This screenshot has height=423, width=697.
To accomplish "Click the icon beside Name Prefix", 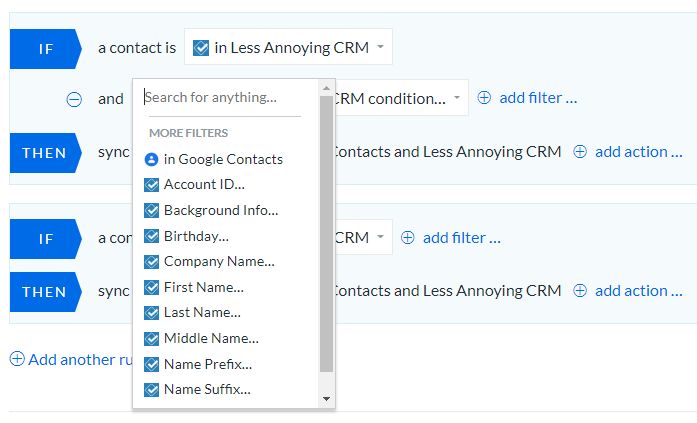I will 152,364.
